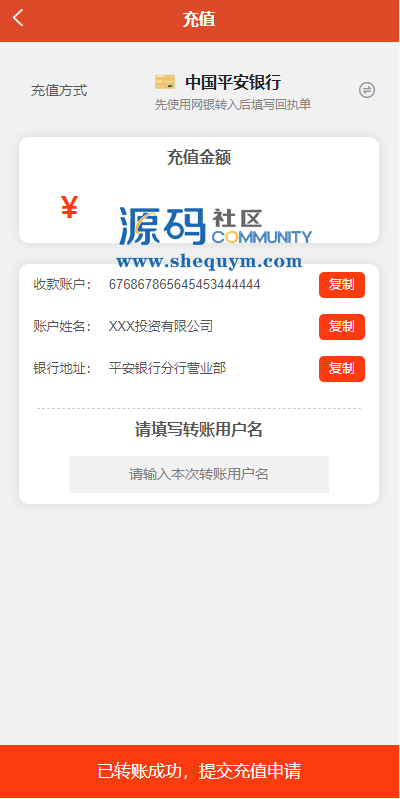Copy the 账户姓名 account name
This screenshot has height=799, width=400.
342,327
